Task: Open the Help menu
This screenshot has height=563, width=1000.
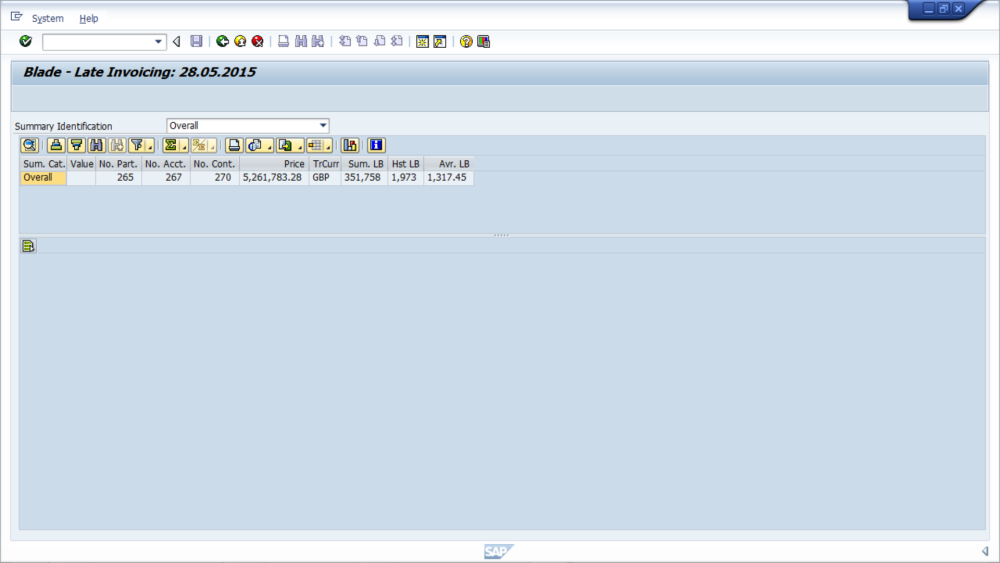Action: [x=89, y=18]
